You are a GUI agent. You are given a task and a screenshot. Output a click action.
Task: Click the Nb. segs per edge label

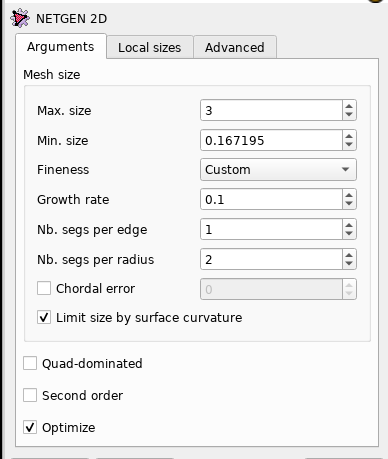[x=92, y=230]
